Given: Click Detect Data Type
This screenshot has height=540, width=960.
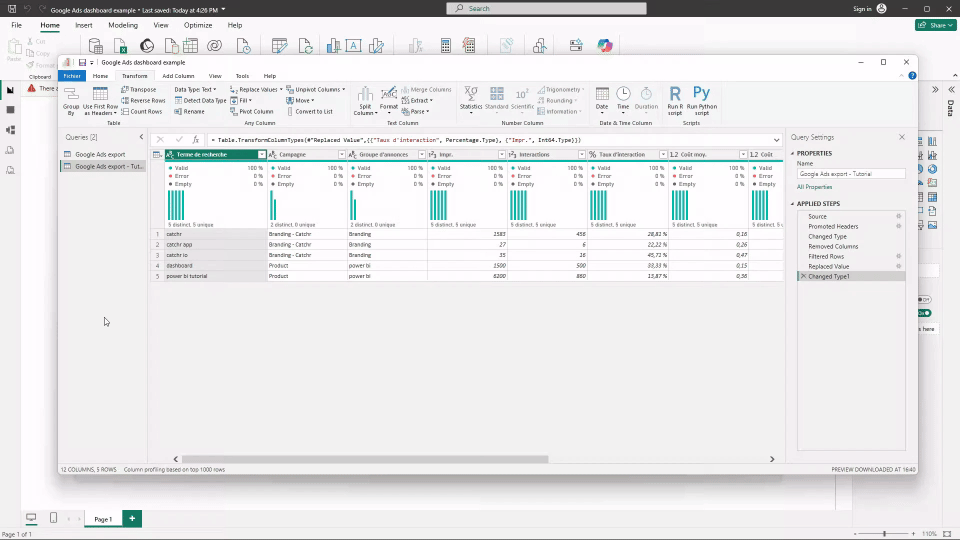Looking at the screenshot, I should (x=200, y=100).
